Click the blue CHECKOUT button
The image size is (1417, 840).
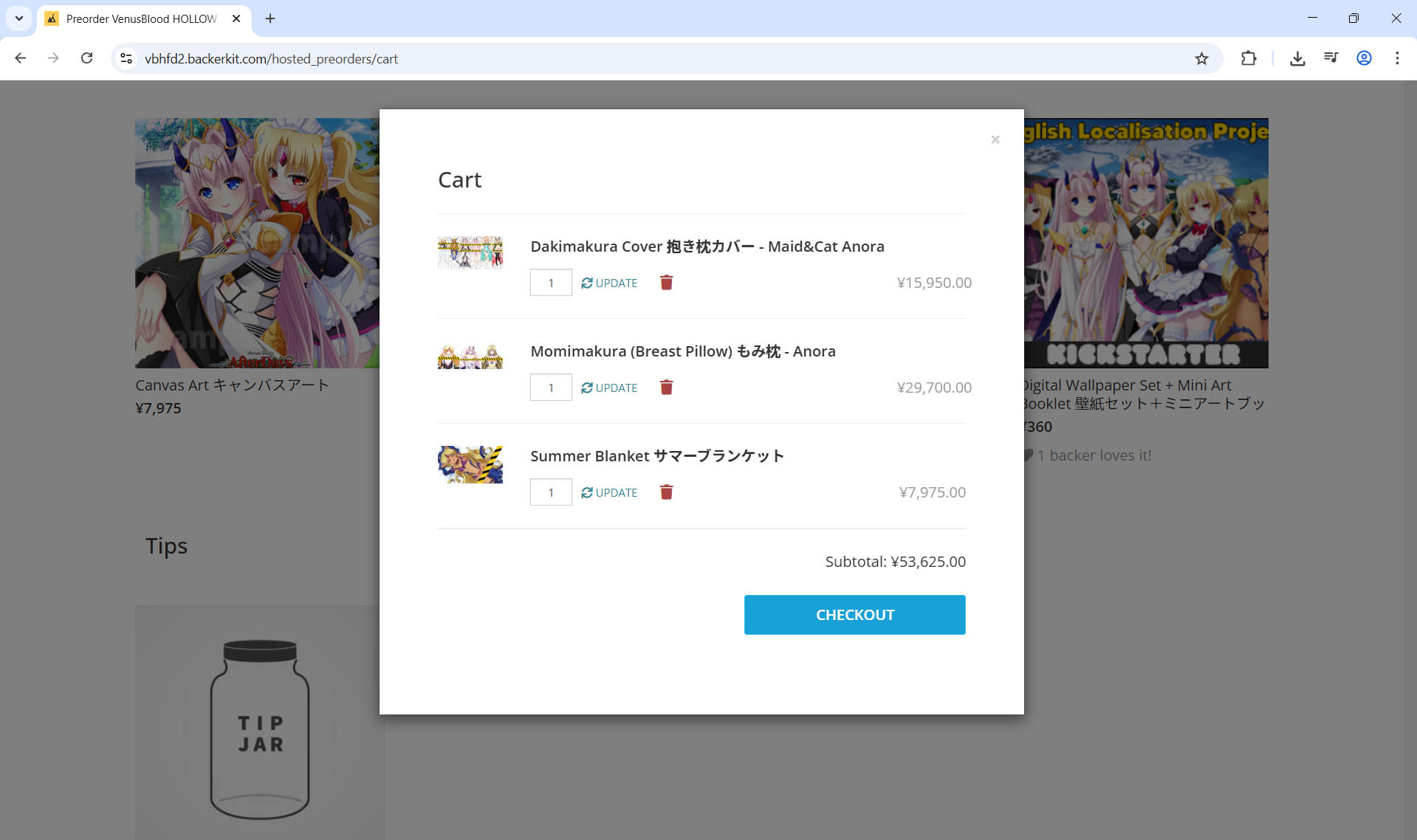click(854, 615)
